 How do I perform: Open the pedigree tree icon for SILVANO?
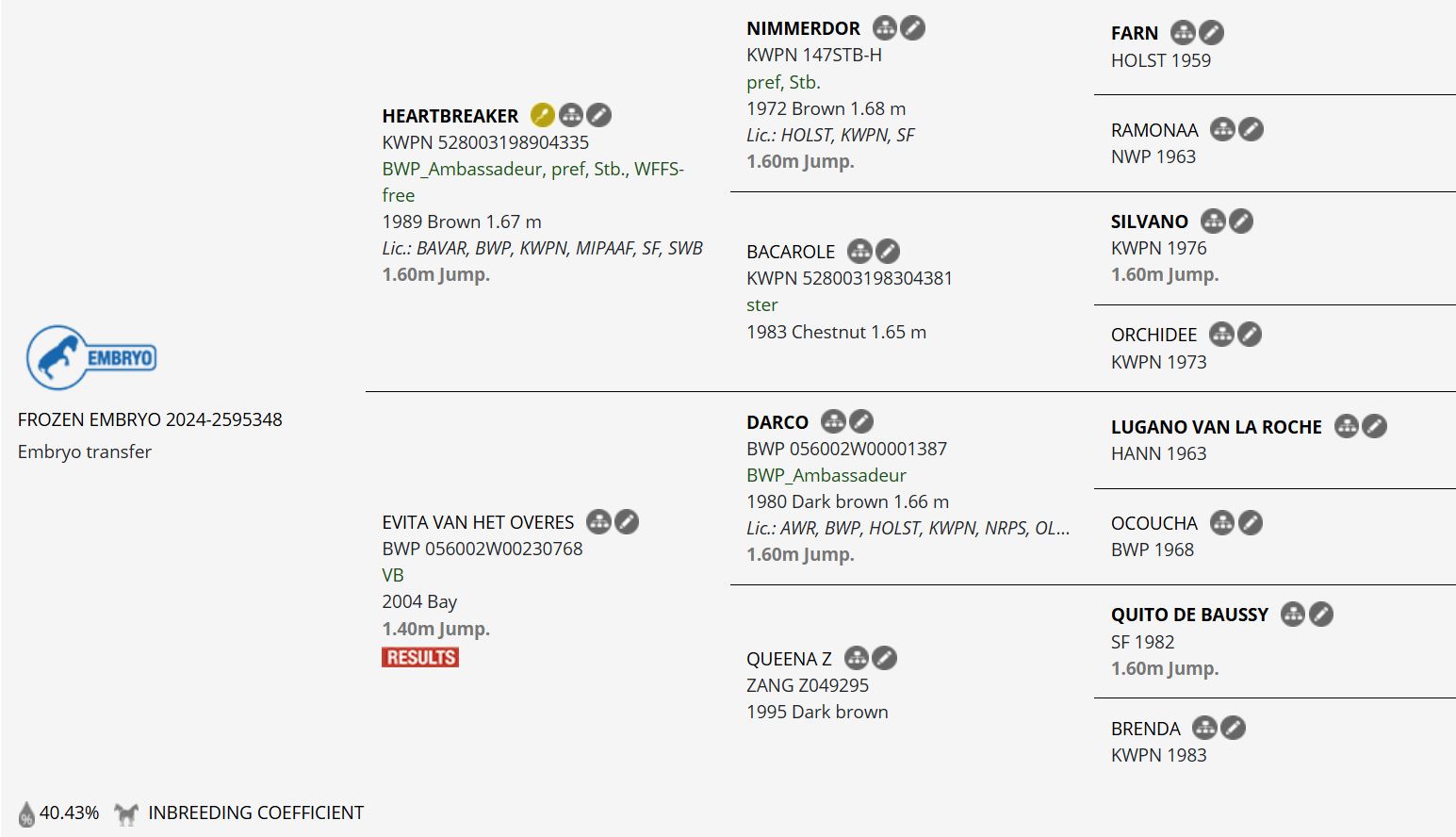[1213, 222]
